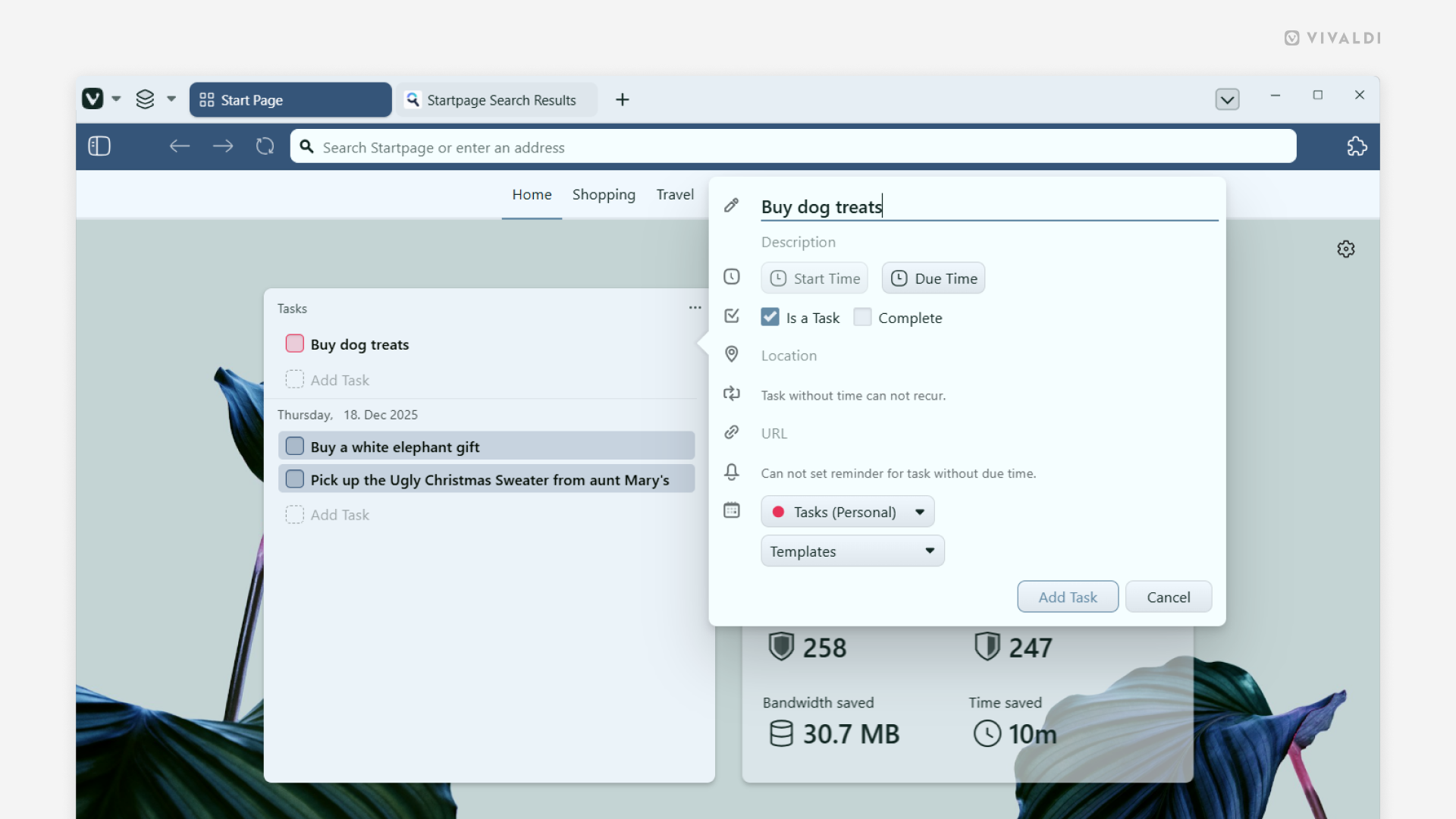
Task: Click the red color dot for Tasks (Personal)
Action: pos(778,511)
